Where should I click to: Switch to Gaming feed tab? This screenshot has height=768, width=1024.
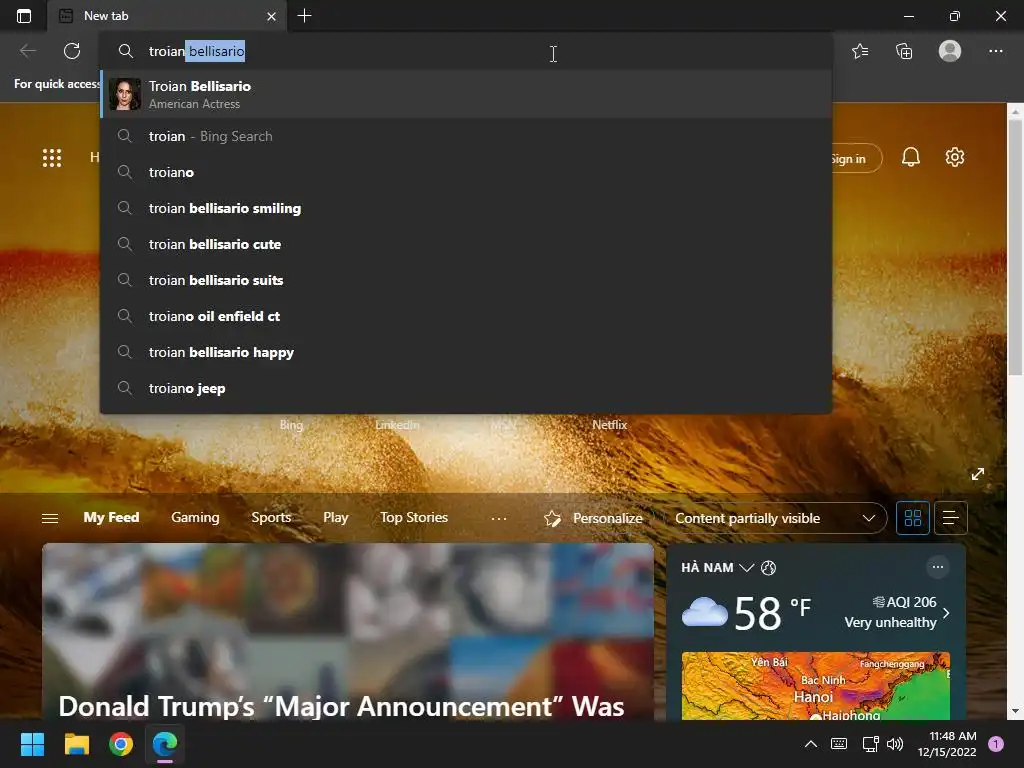point(195,517)
